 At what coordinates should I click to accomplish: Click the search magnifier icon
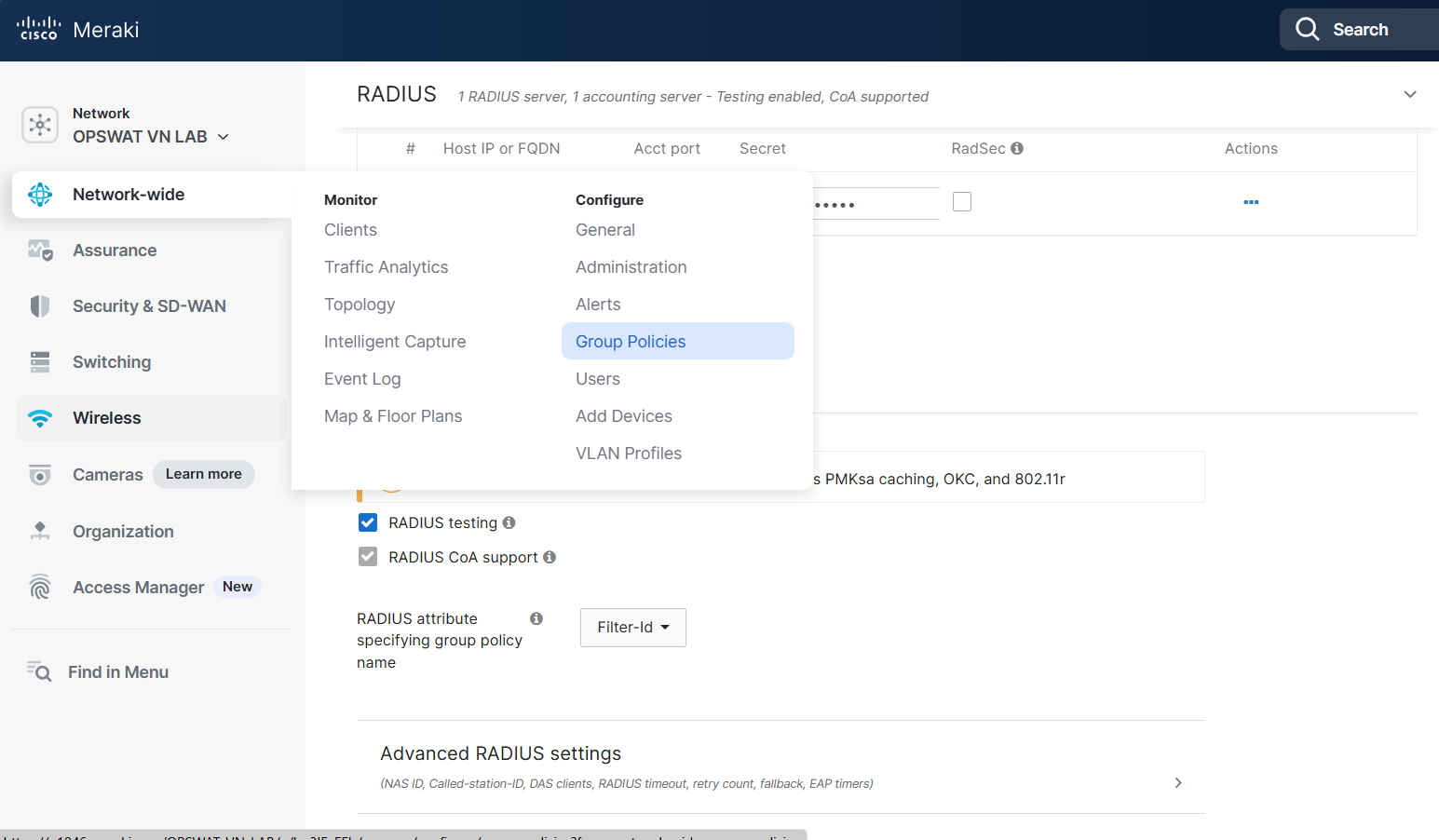pyautogui.click(x=1308, y=29)
